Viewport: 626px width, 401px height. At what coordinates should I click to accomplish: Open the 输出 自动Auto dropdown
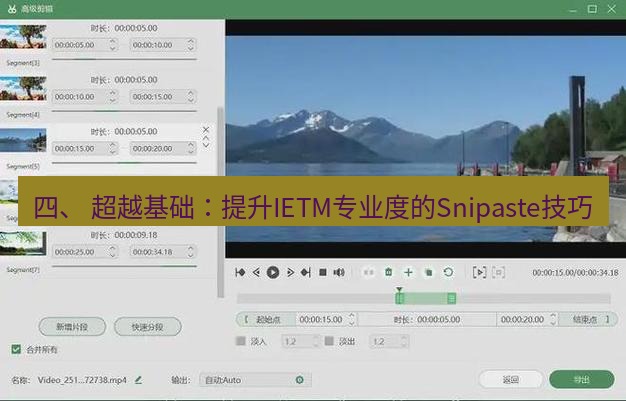click(255, 380)
